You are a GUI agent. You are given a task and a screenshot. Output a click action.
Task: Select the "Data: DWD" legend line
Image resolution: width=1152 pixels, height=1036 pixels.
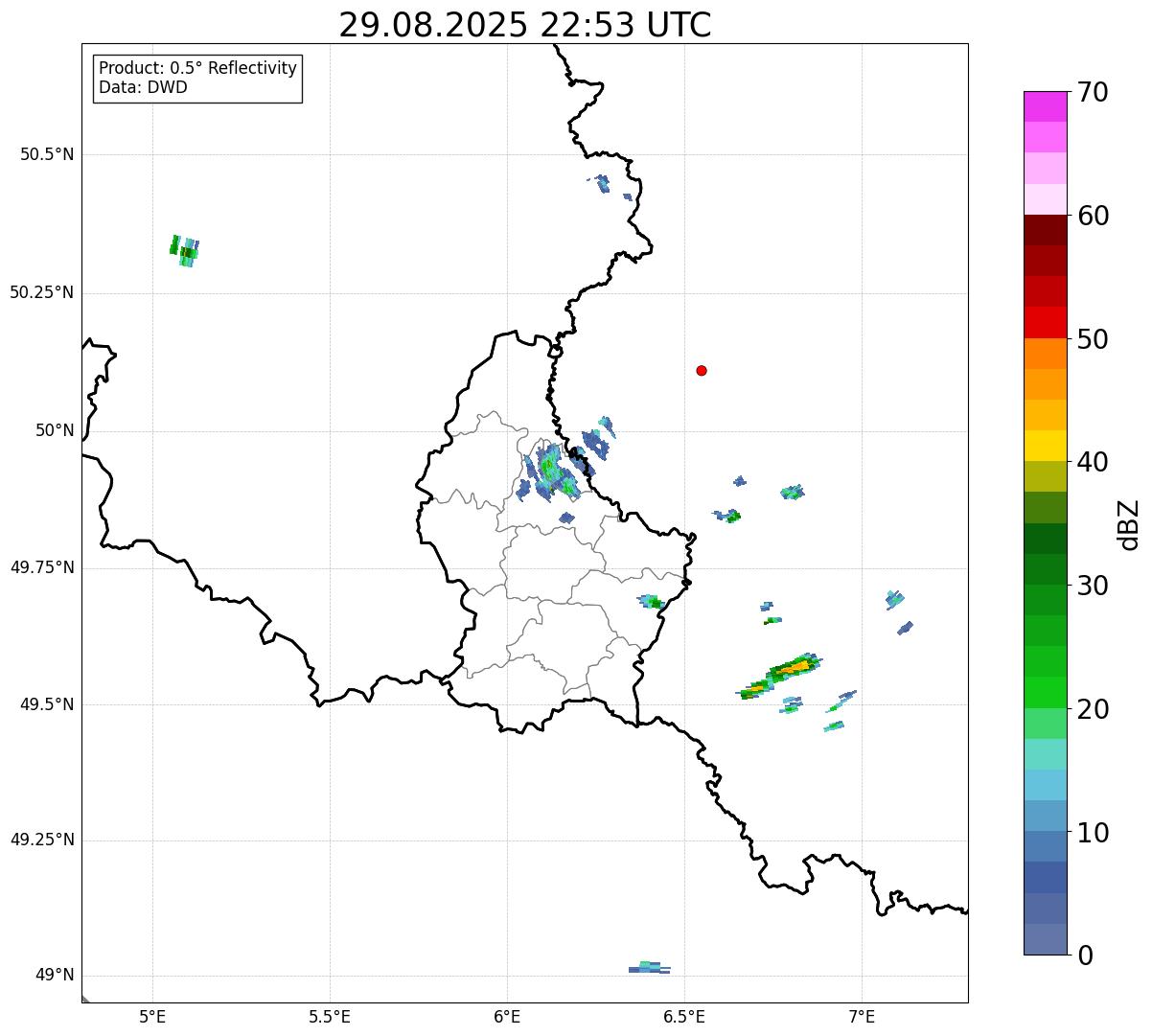(x=144, y=87)
